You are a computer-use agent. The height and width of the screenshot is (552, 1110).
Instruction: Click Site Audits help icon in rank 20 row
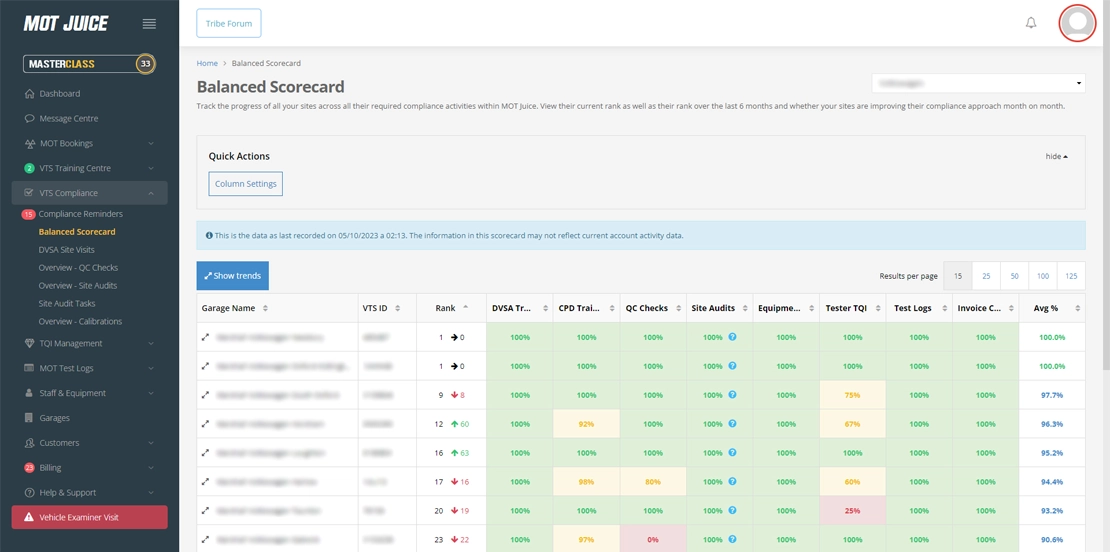[x=732, y=510]
